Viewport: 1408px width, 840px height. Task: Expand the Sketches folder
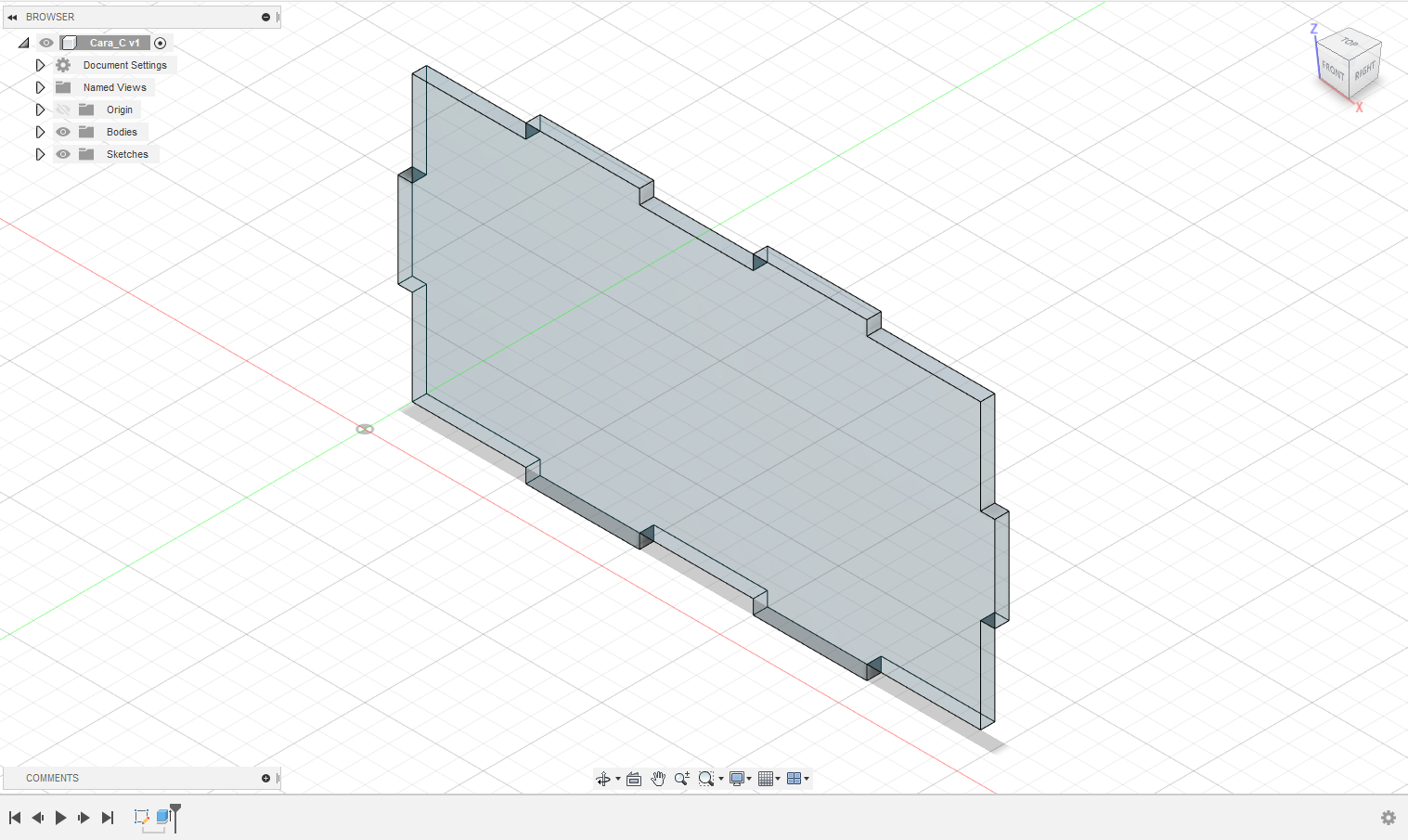coord(40,154)
